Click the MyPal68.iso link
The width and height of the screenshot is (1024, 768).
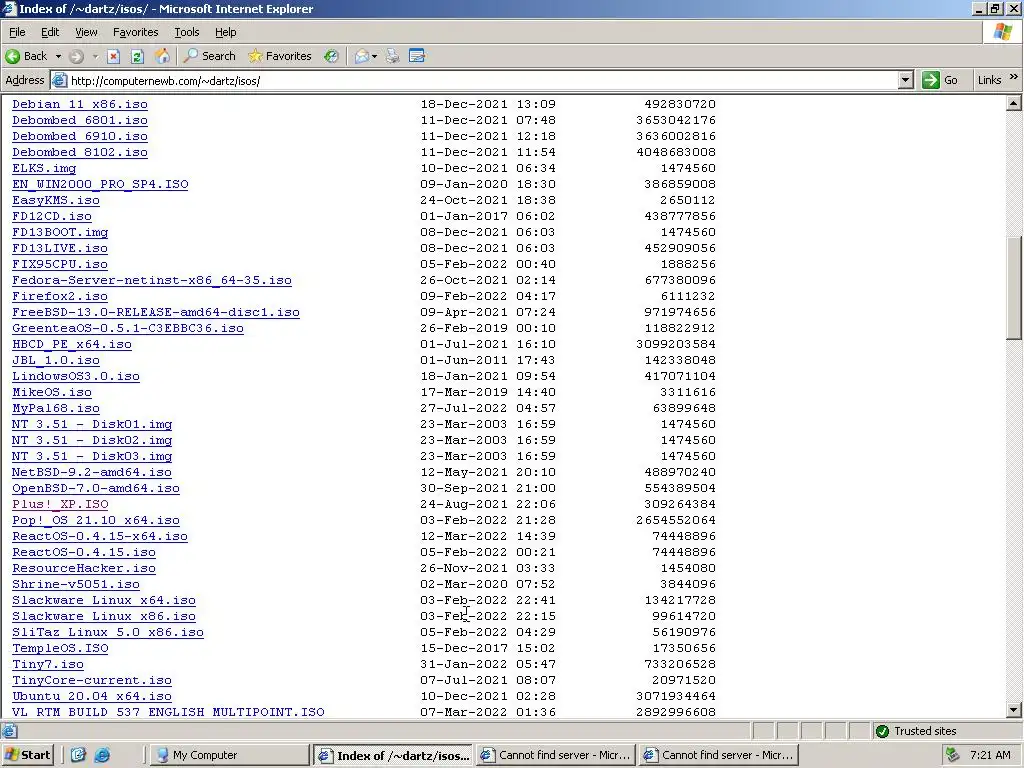point(56,408)
